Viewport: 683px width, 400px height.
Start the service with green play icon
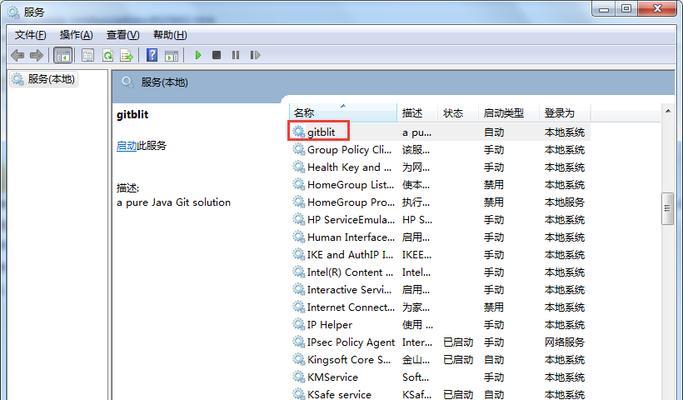198,55
